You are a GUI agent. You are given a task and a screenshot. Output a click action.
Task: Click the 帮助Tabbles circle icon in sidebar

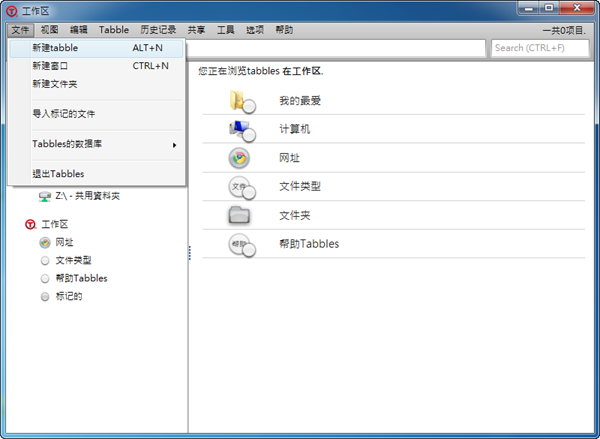(45, 278)
